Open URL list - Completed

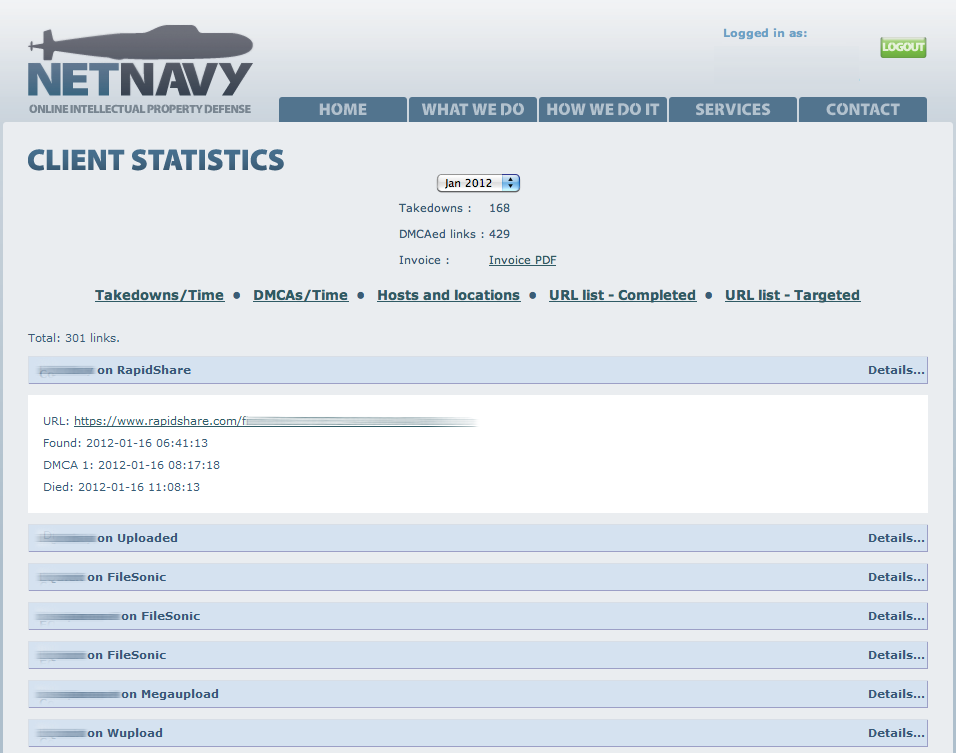click(x=622, y=295)
